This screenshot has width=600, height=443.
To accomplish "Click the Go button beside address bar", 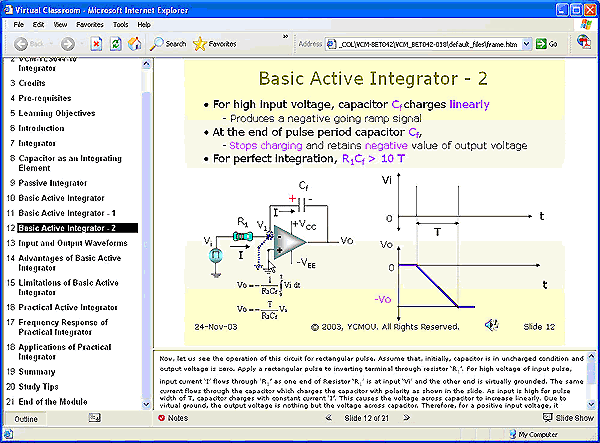I will tap(546, 44).
